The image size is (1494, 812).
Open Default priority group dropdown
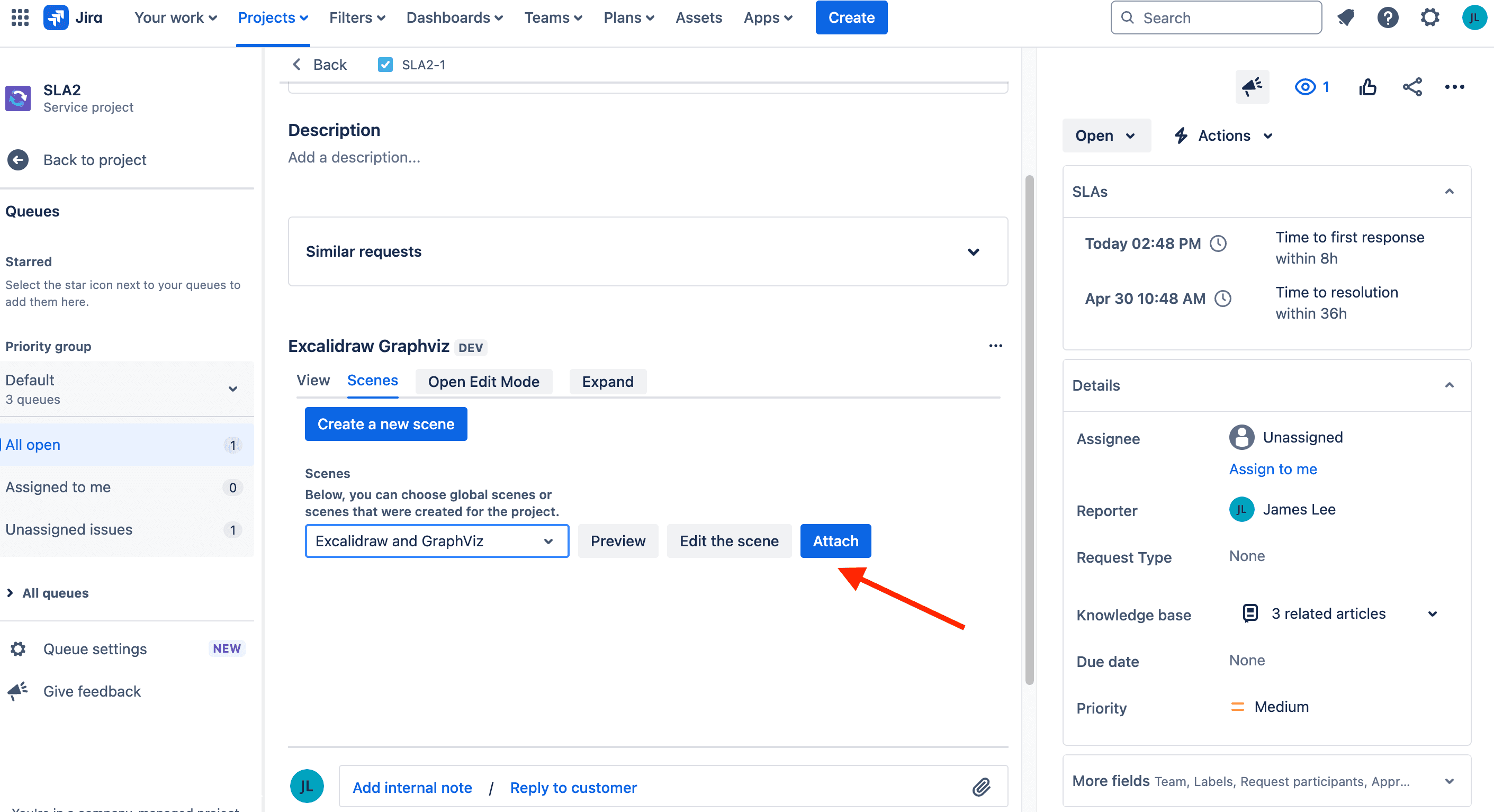click(x=127, y=389)
